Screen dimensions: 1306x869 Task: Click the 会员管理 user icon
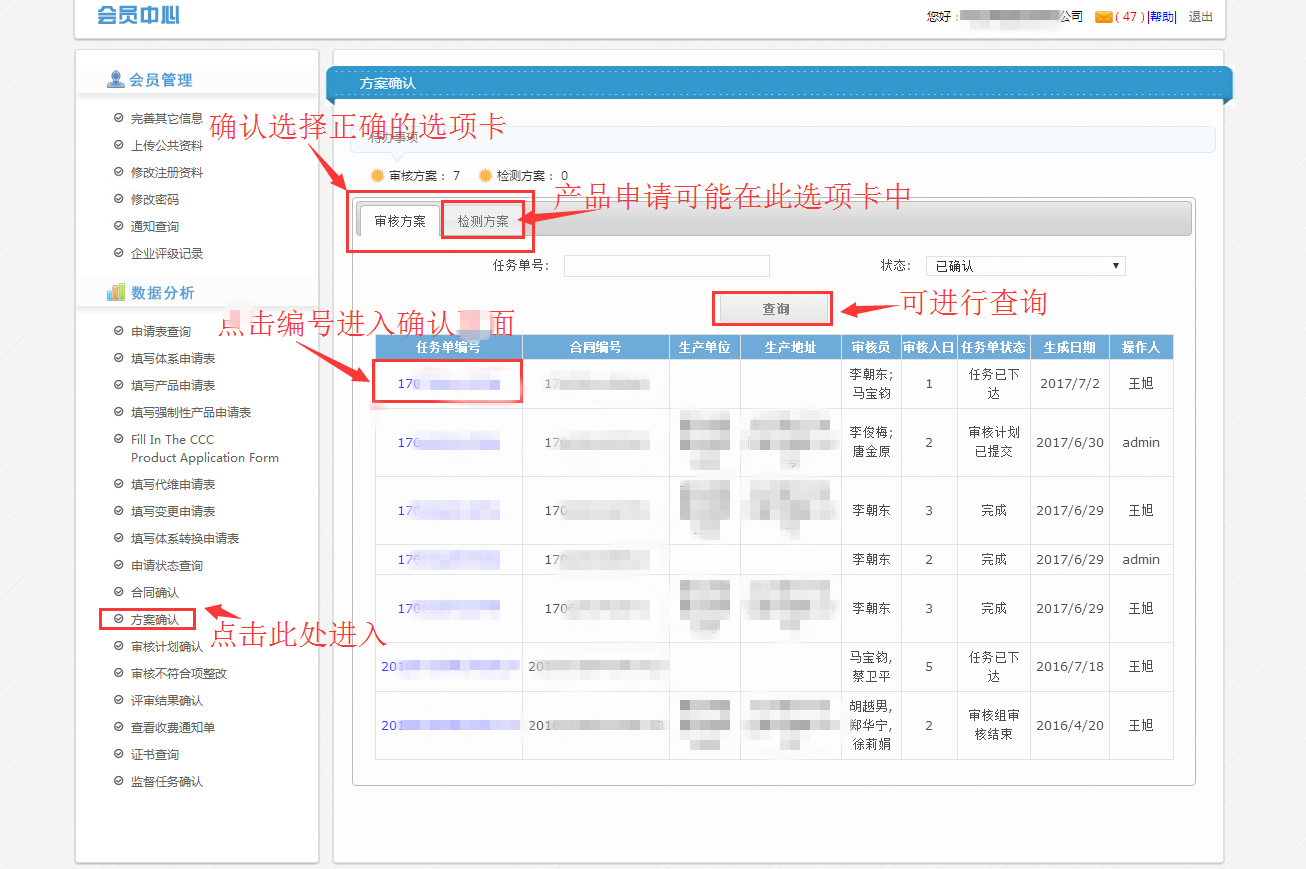tap(116, 80)
